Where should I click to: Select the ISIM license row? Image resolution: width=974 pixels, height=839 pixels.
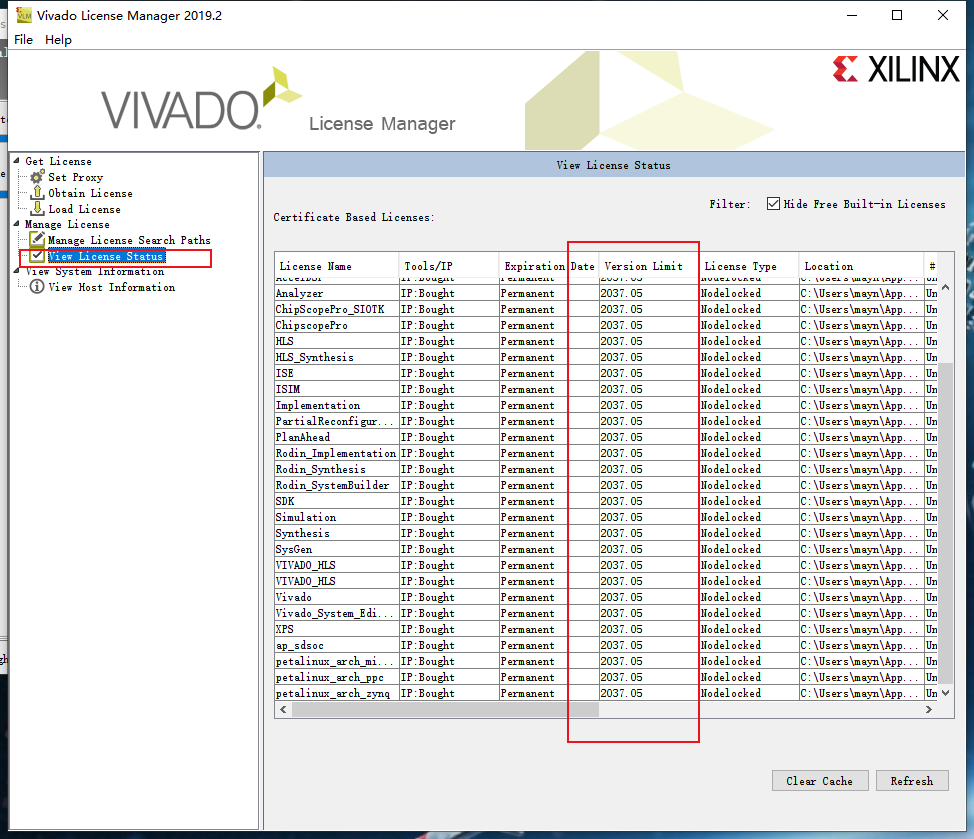(606, 389)
